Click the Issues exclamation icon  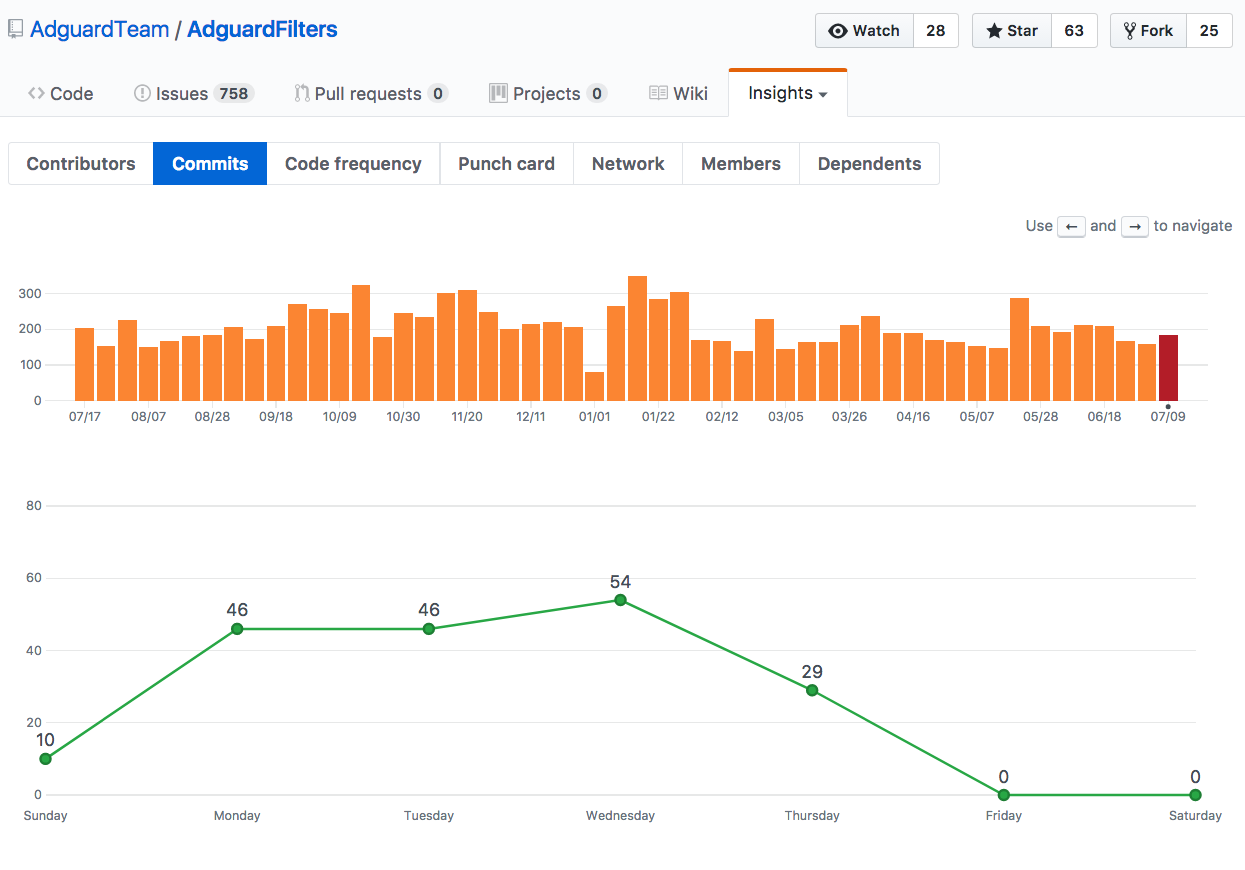point(142,93)
